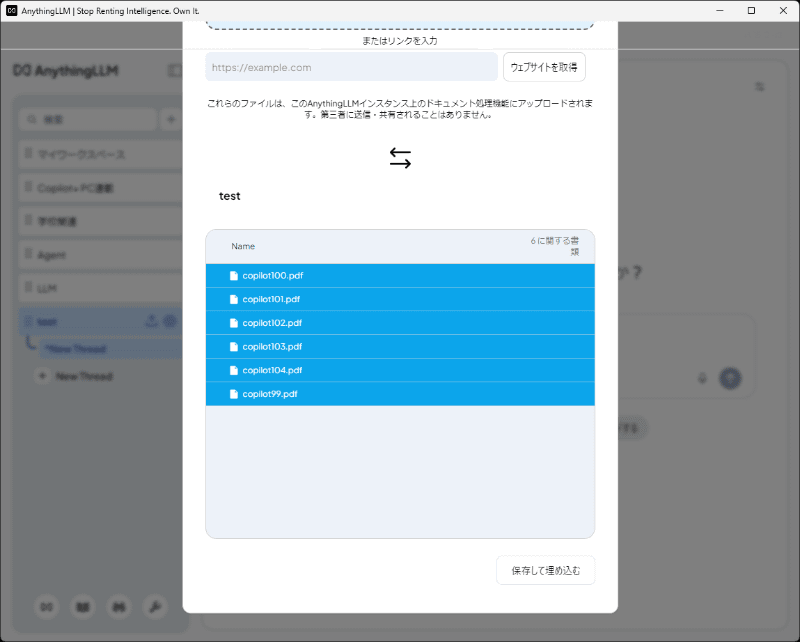Click the file icon beside copilot99.pdf
This screenshot has width=800, height=642.
234,394
